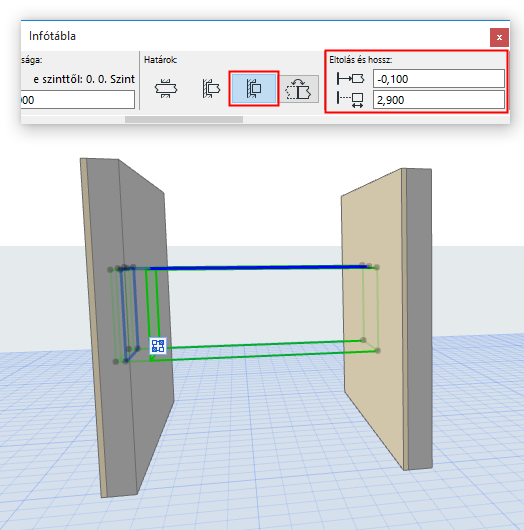The height and width of the screenshot is (530, 524).
Task: Click the partially visible height field ending in 00
Action: pos(78,100)
